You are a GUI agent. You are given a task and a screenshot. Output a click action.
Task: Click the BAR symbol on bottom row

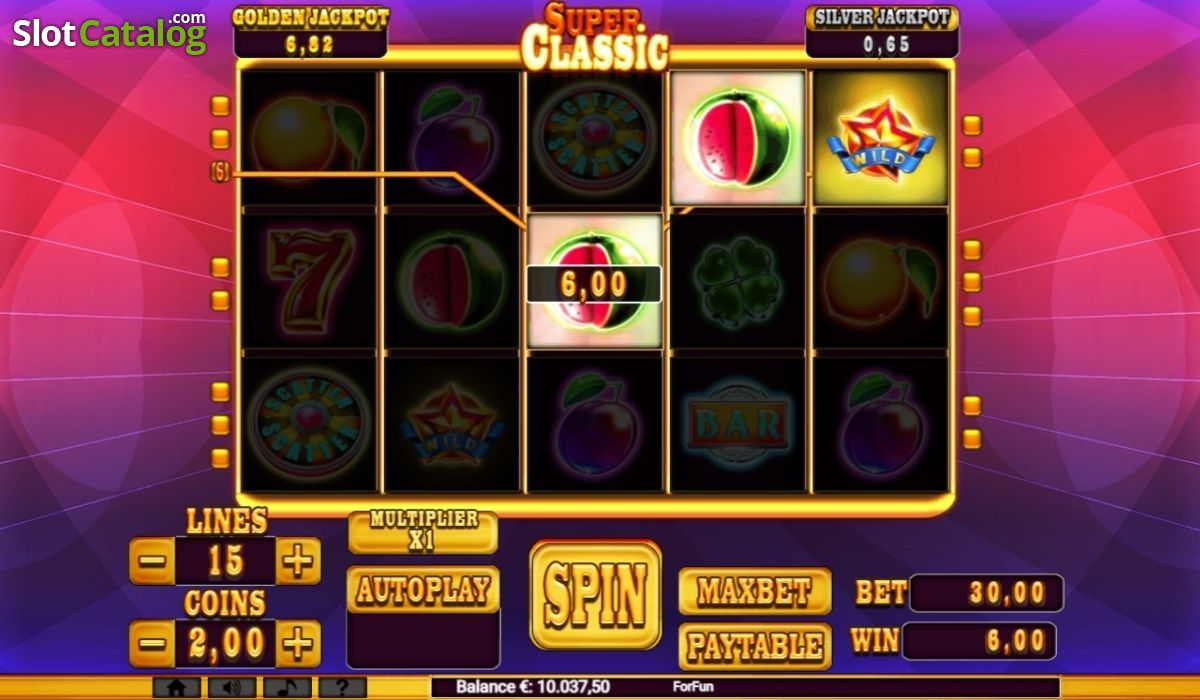pos(737,425)
